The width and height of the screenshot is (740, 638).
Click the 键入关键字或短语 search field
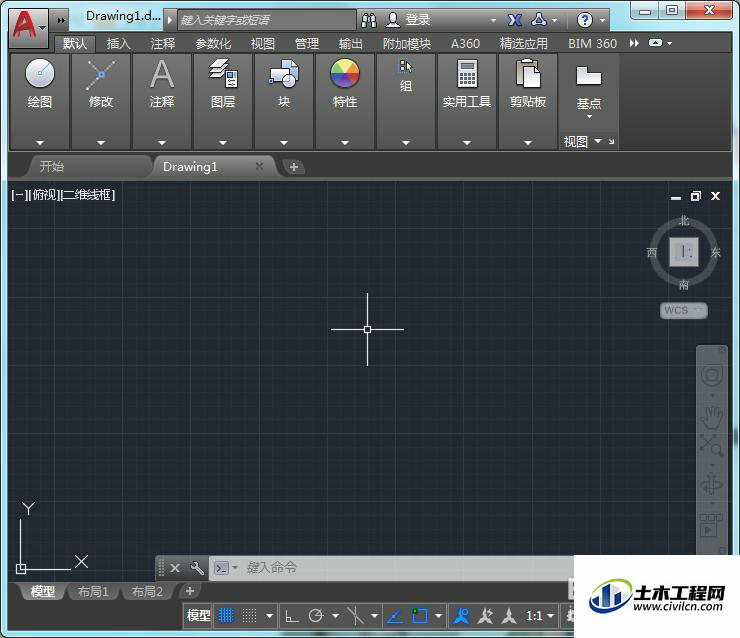pos(267,20)
